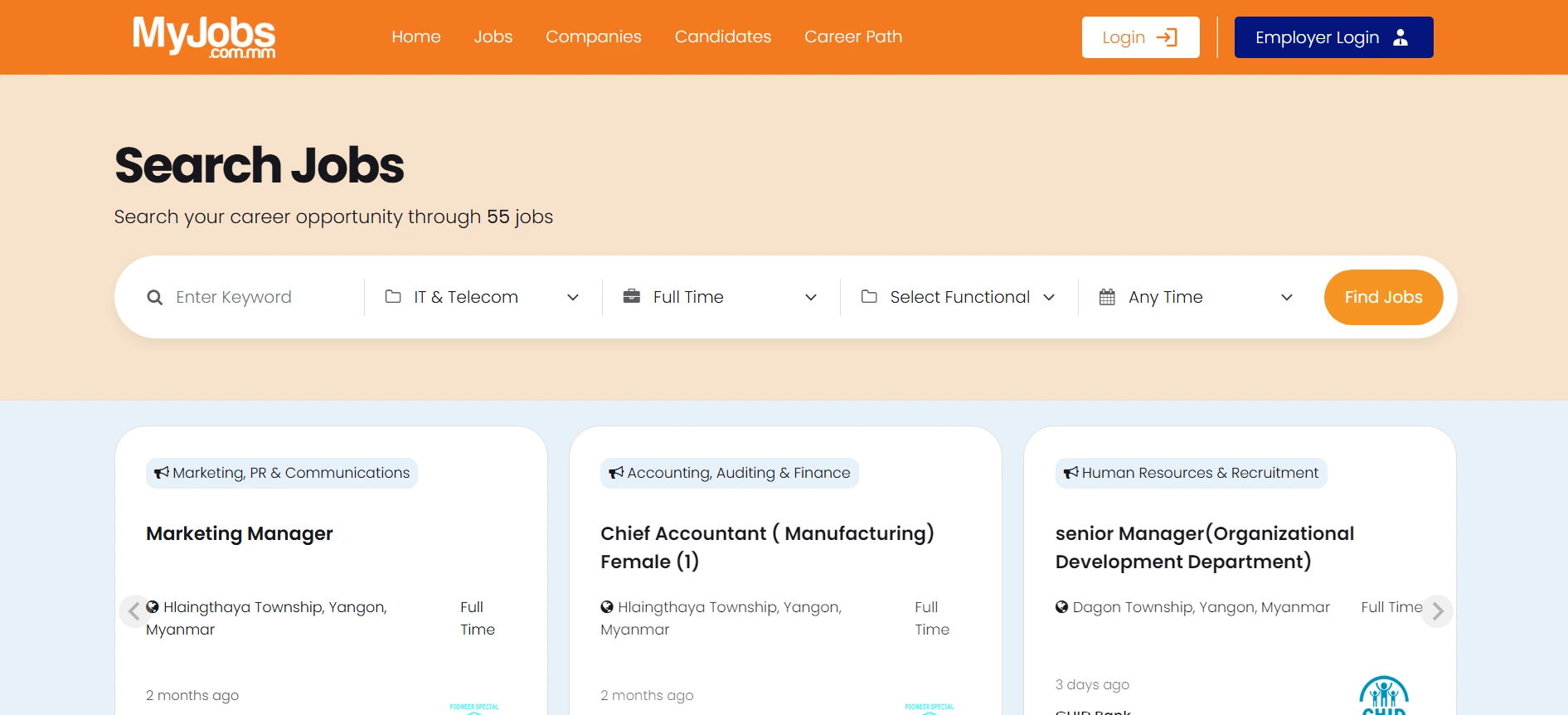Click the sign-in arrow icon in Login
This screenshot has width=1568, height=715.
point(1167,37)
